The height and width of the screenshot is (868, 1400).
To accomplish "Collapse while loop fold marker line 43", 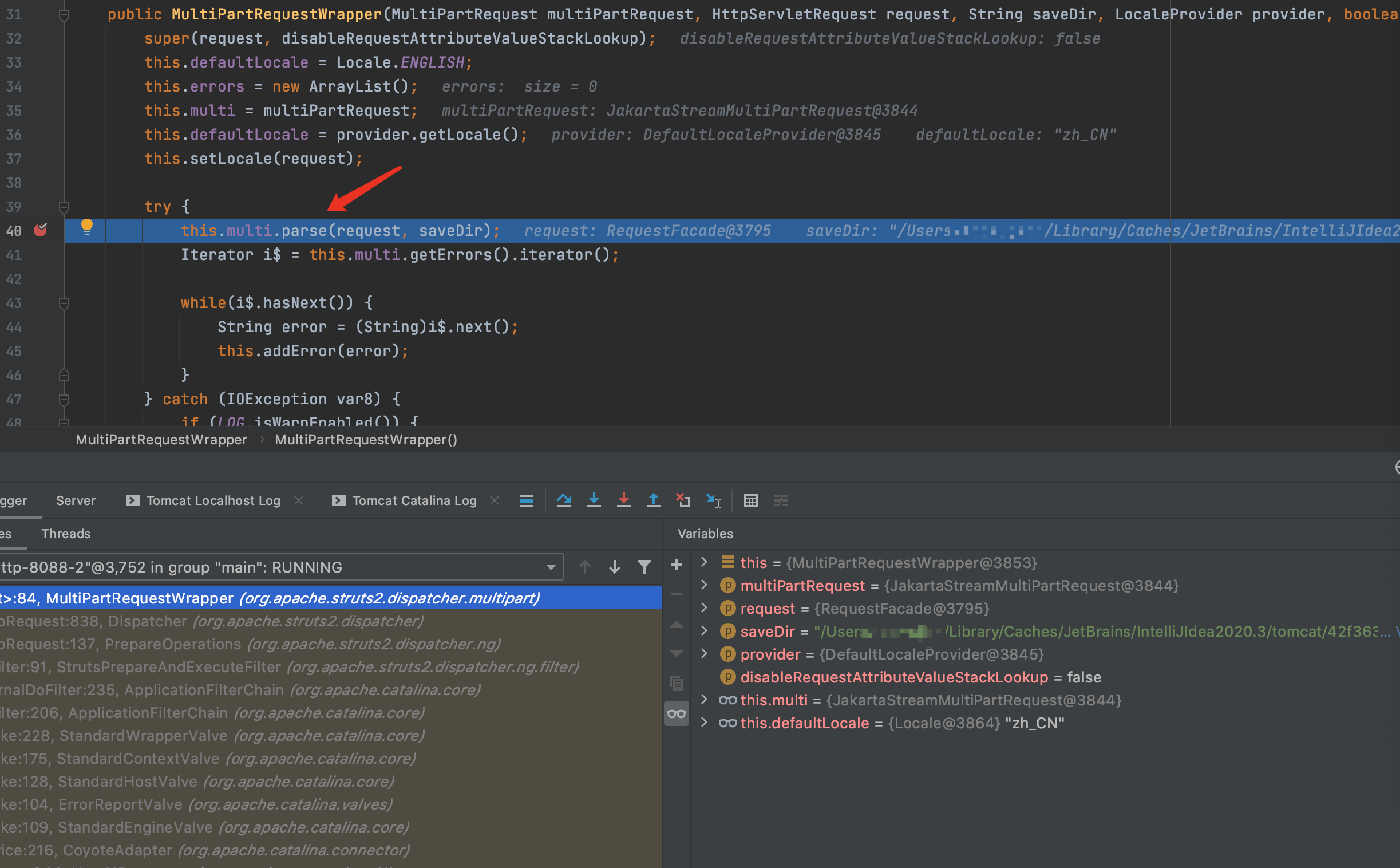I will coord(64,303).
